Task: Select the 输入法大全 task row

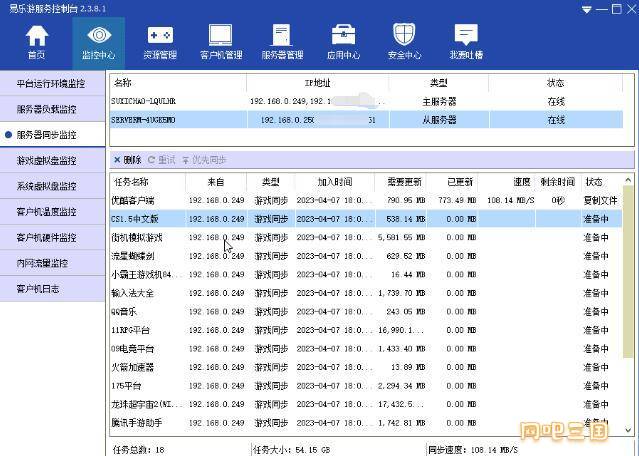Action: click(x=366, y=293)
